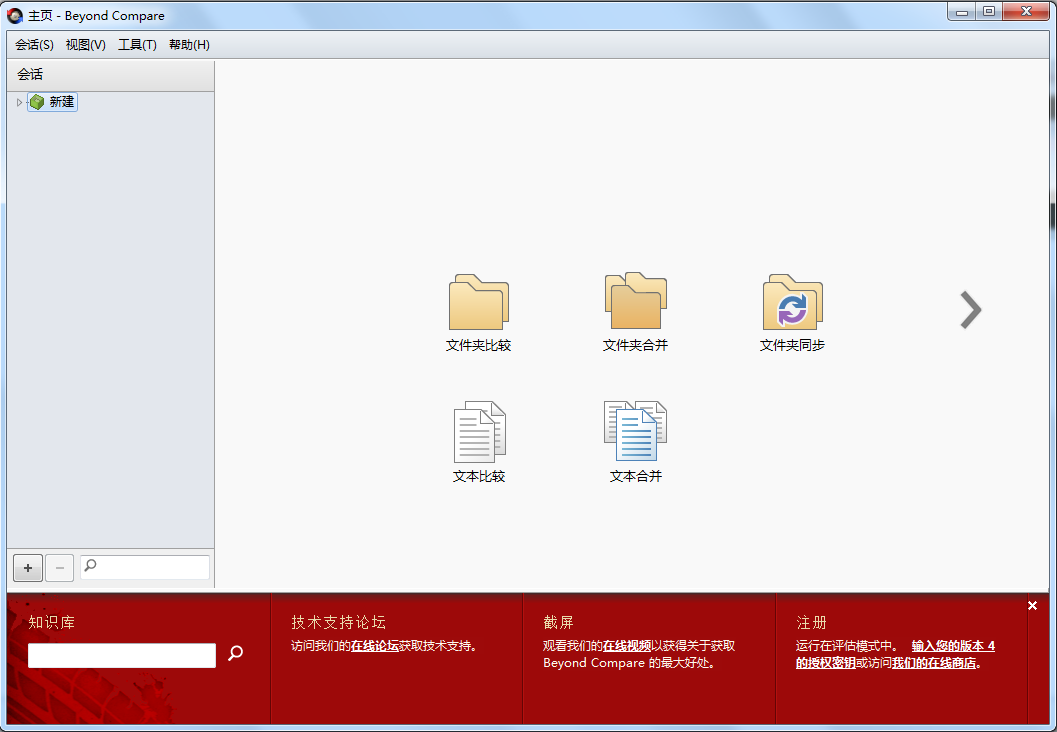
Task: Click the session filter search field
Action: tap(150, 567)
